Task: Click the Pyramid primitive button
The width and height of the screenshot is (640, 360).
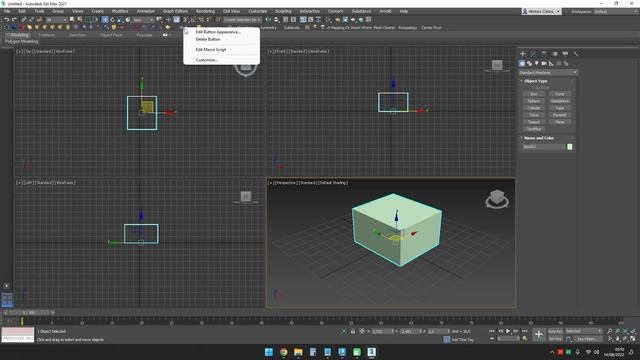Action: click(560, 115)
